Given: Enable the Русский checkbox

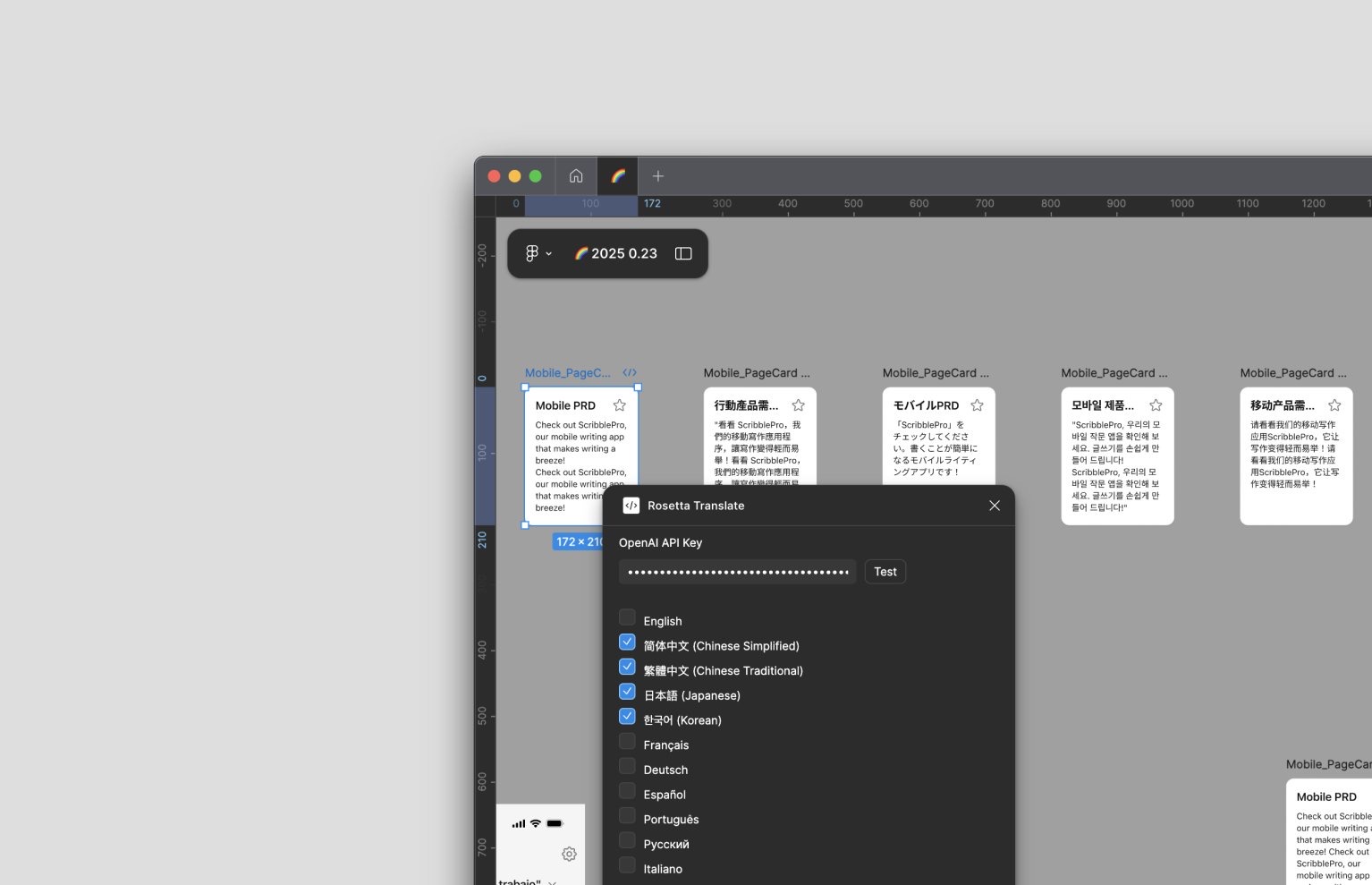Looking at the screenshot, I should click(x=628, y=841).
